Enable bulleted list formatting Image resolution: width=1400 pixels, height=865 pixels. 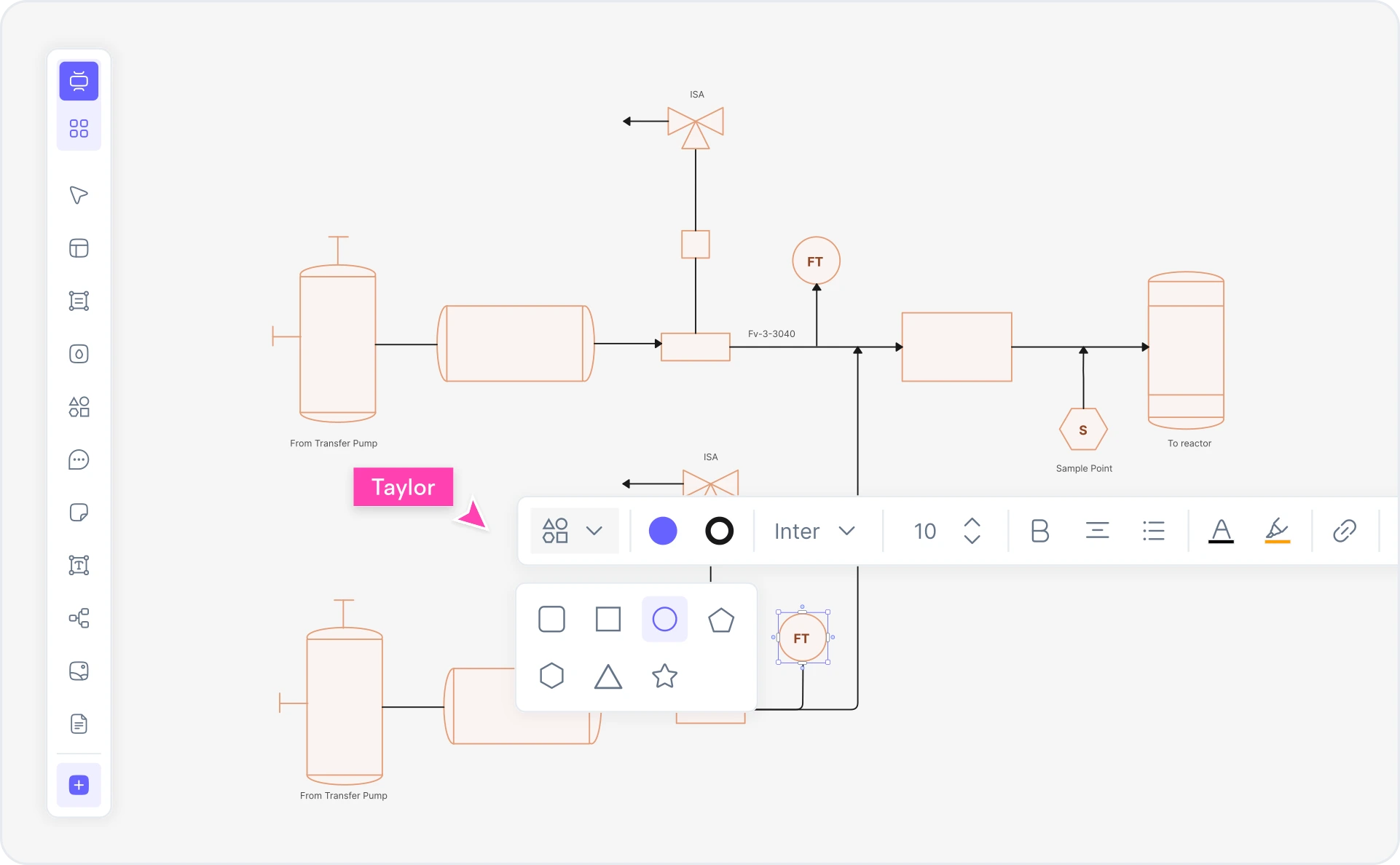1153,531
